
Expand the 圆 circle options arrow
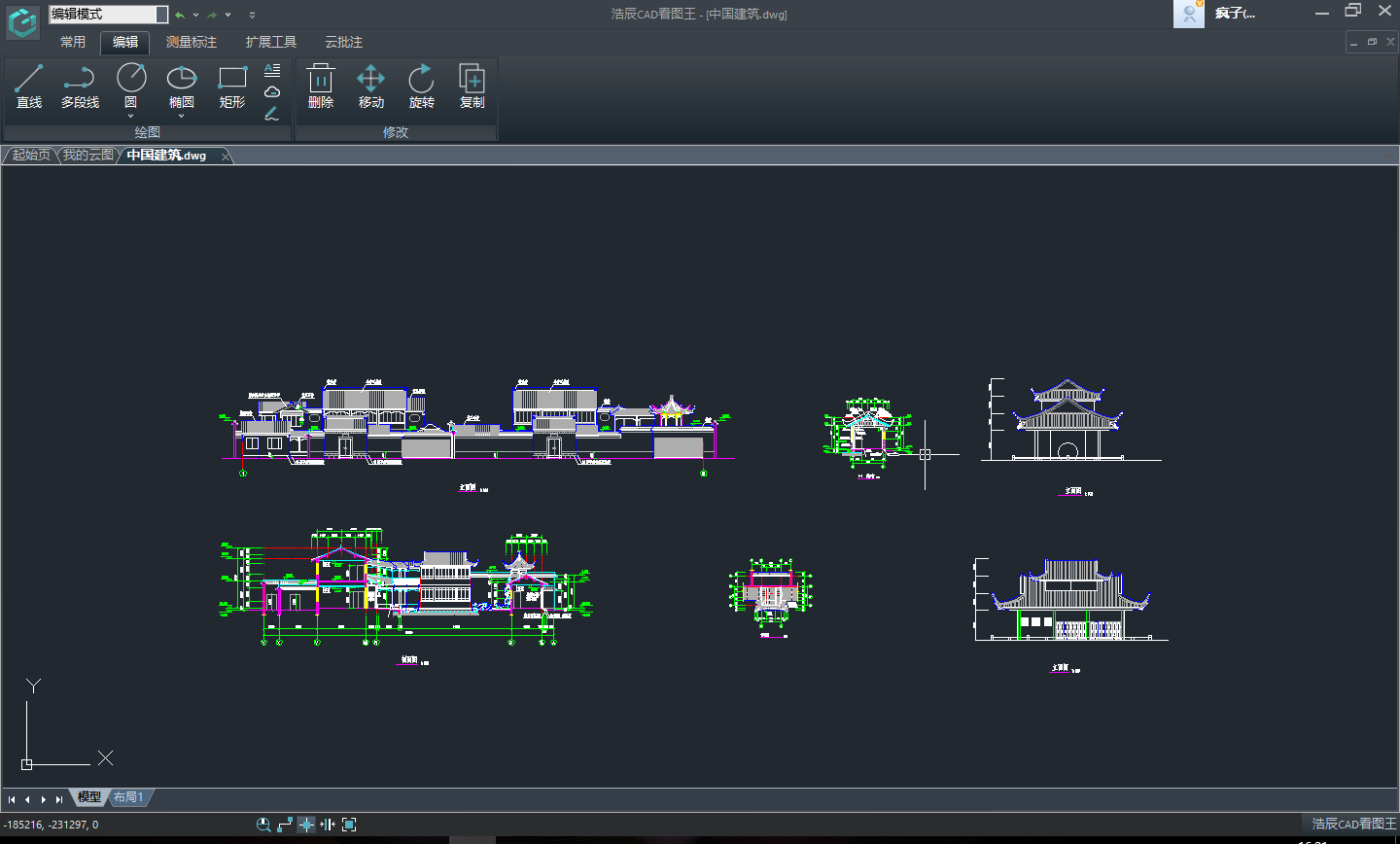click(x=131, y=116)
